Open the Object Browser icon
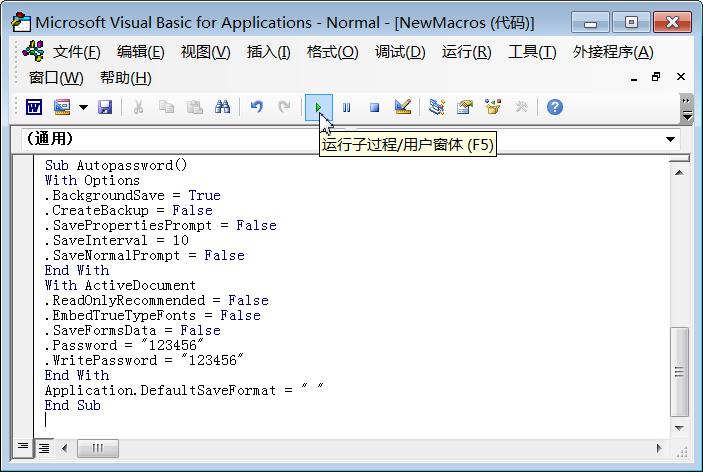The height and width of the screenshot is (472, 703). (492, 107)
